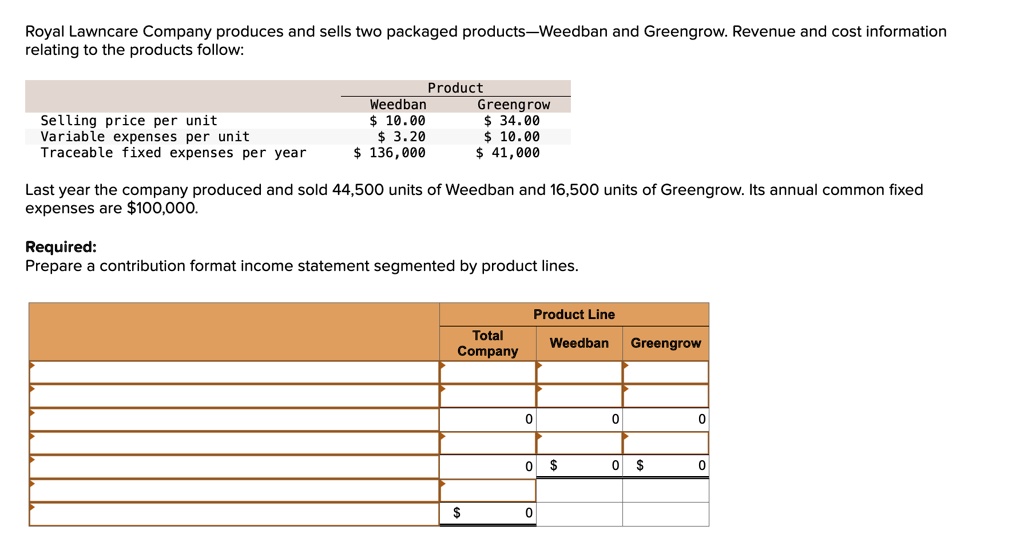The image size is (1024, 558).
Task: Select fourth-row Weedban input cell
Action: click(x=579, y=443)
